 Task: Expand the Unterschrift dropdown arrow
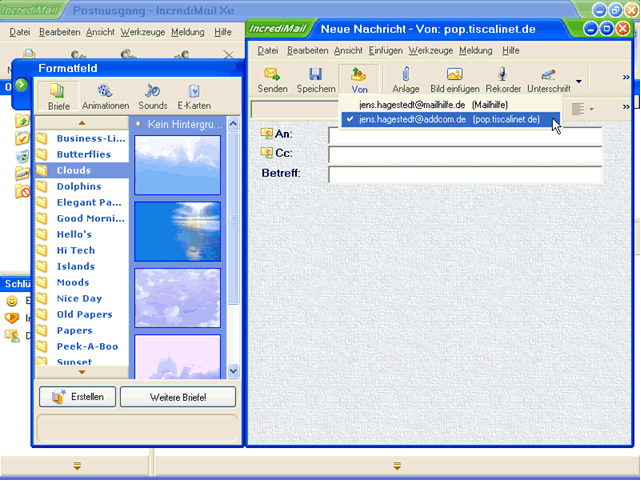[579, 81]
